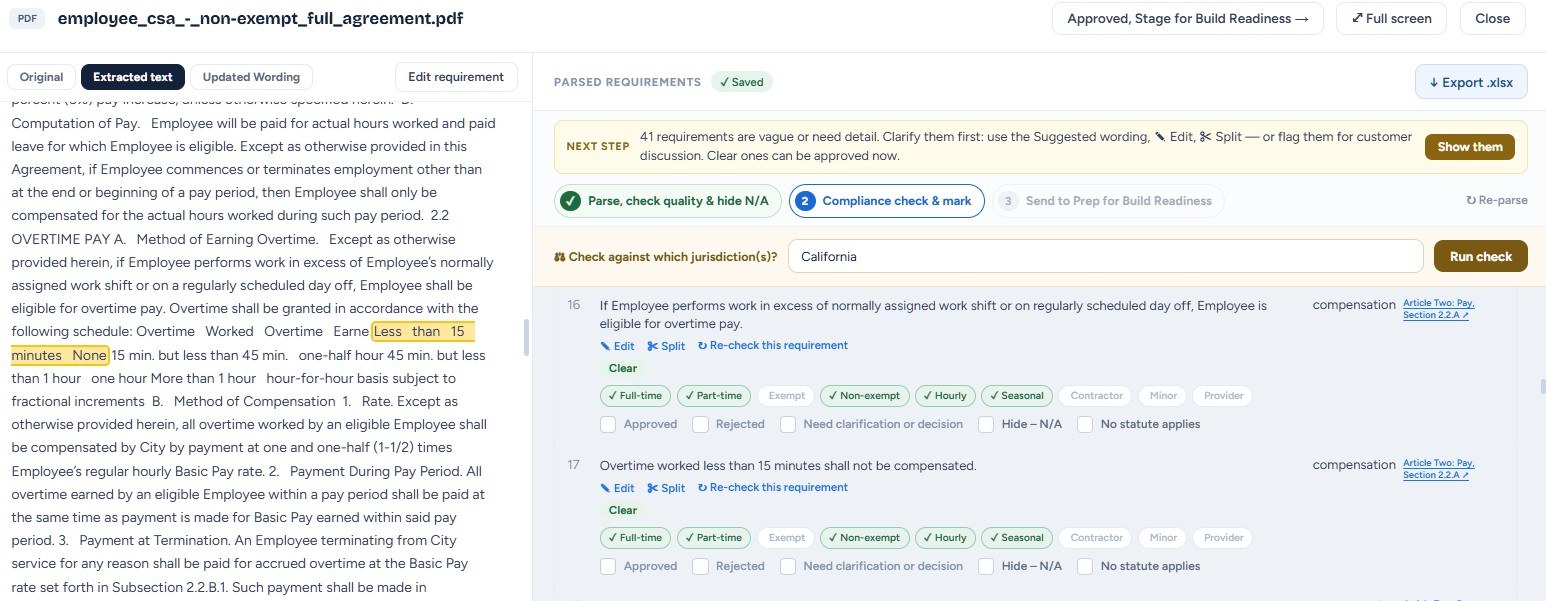Edit requirement 17
Screen dimensions: 1546x601
(617, 488)
